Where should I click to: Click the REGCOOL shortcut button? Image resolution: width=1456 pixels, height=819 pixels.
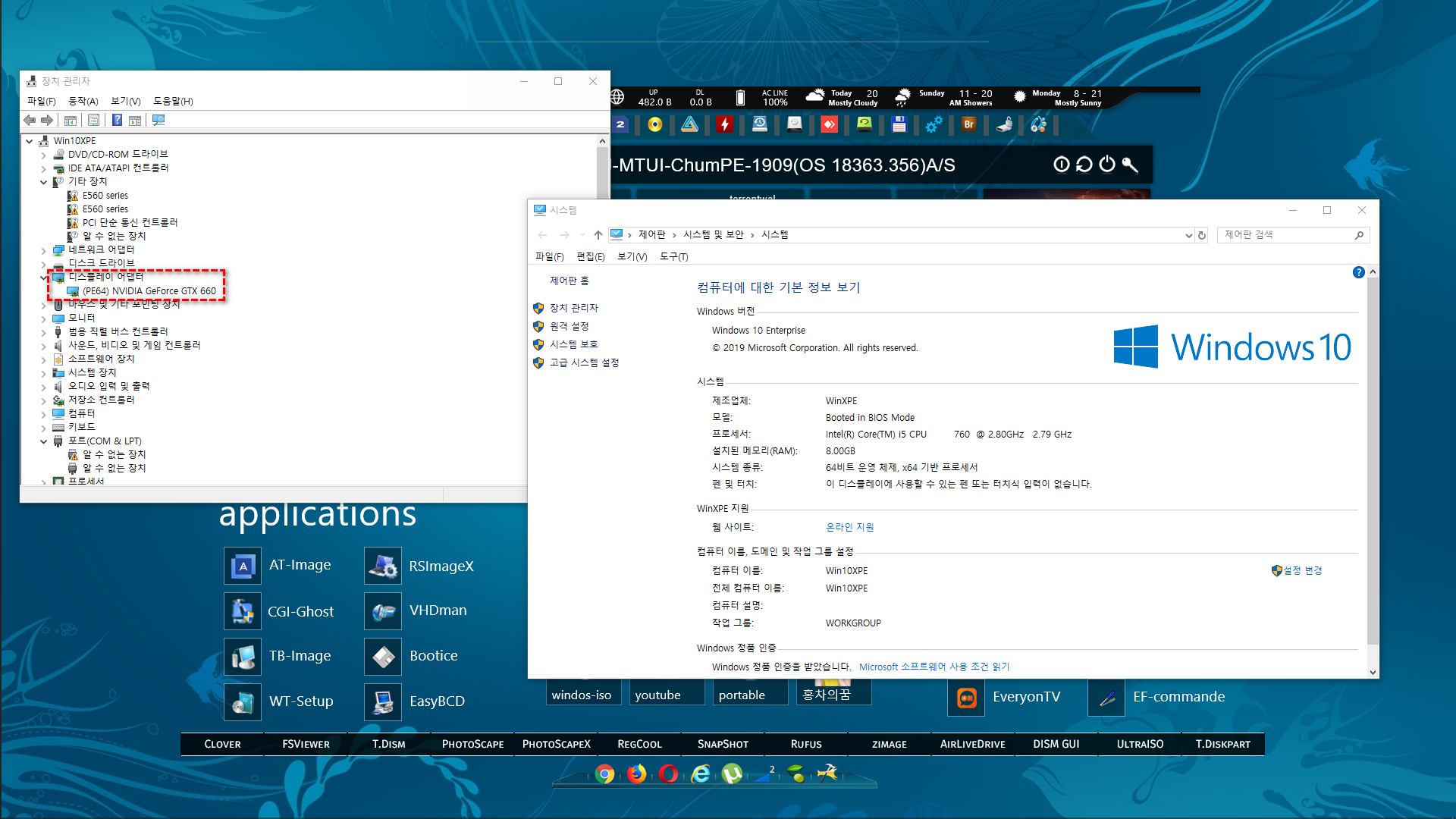[x=639, y=744]
